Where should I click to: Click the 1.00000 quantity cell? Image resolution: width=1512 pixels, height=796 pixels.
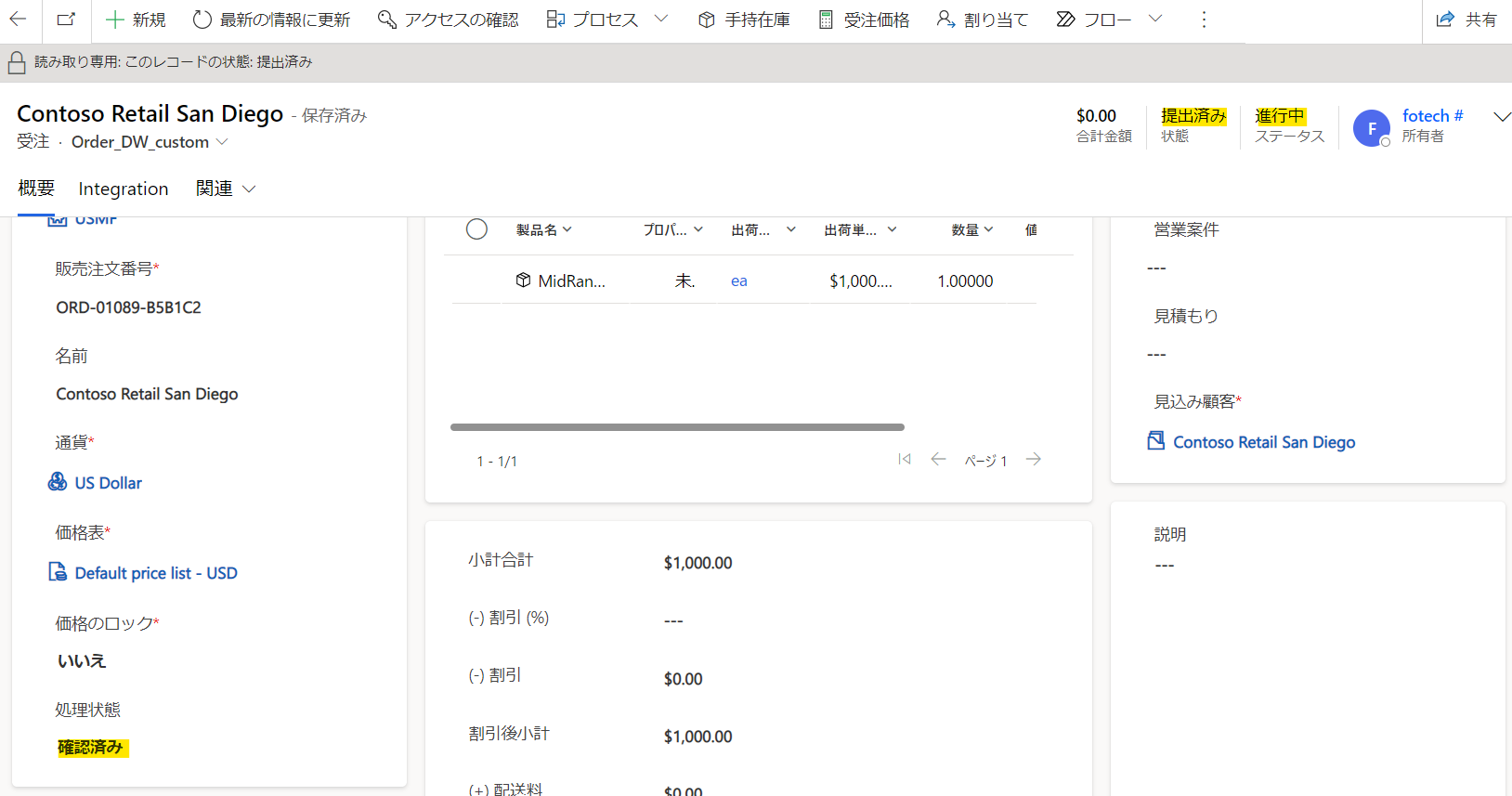(965, 281)
